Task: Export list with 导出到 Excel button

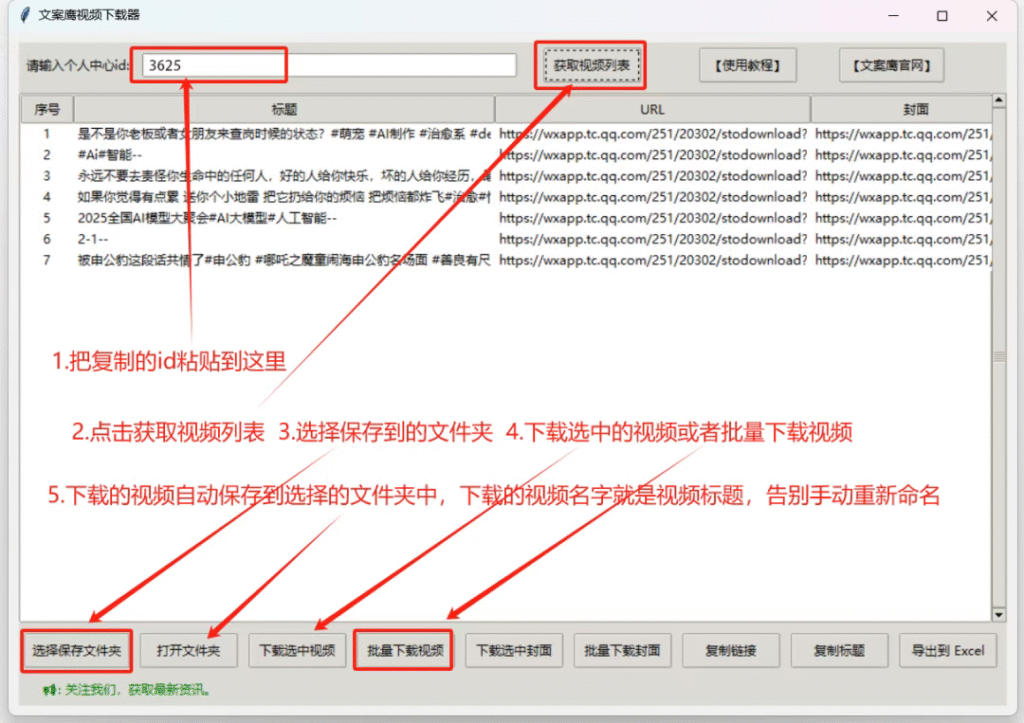Action: pyautogui.click(x=947, y=650)
